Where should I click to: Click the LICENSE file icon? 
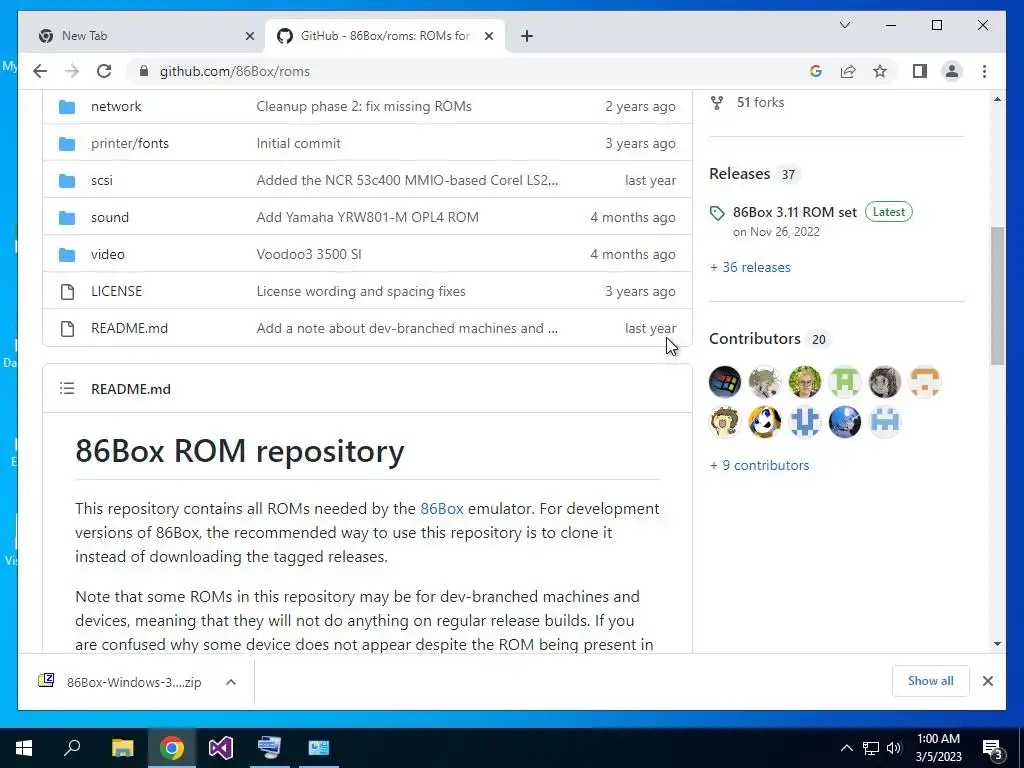tap(67, 291)
